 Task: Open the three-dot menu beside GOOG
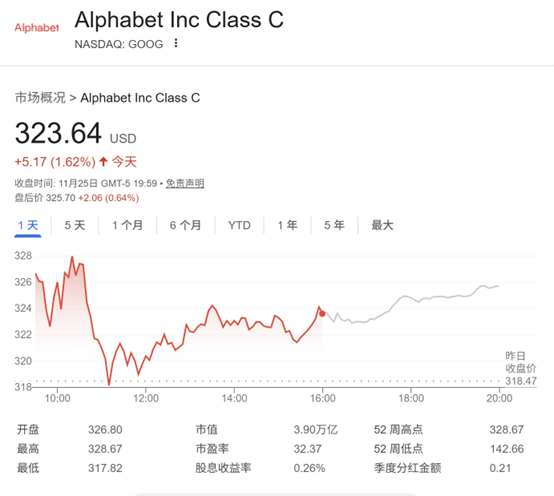point(176,43)
